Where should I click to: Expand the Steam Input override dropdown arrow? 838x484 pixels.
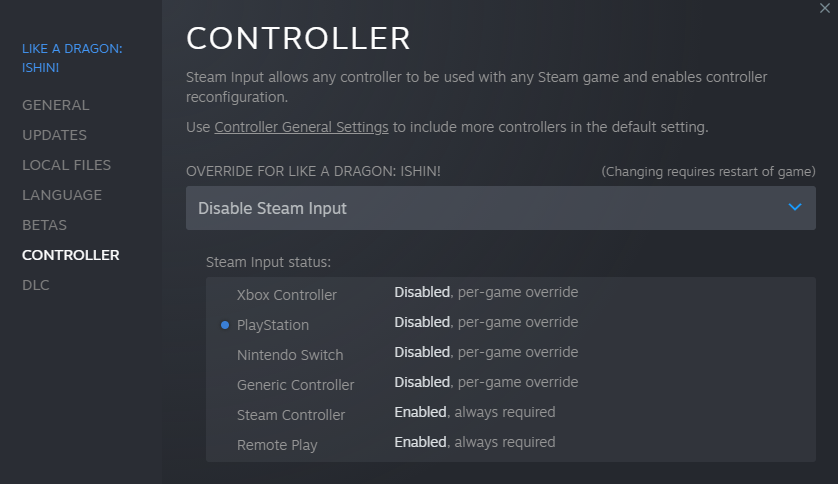795,208
